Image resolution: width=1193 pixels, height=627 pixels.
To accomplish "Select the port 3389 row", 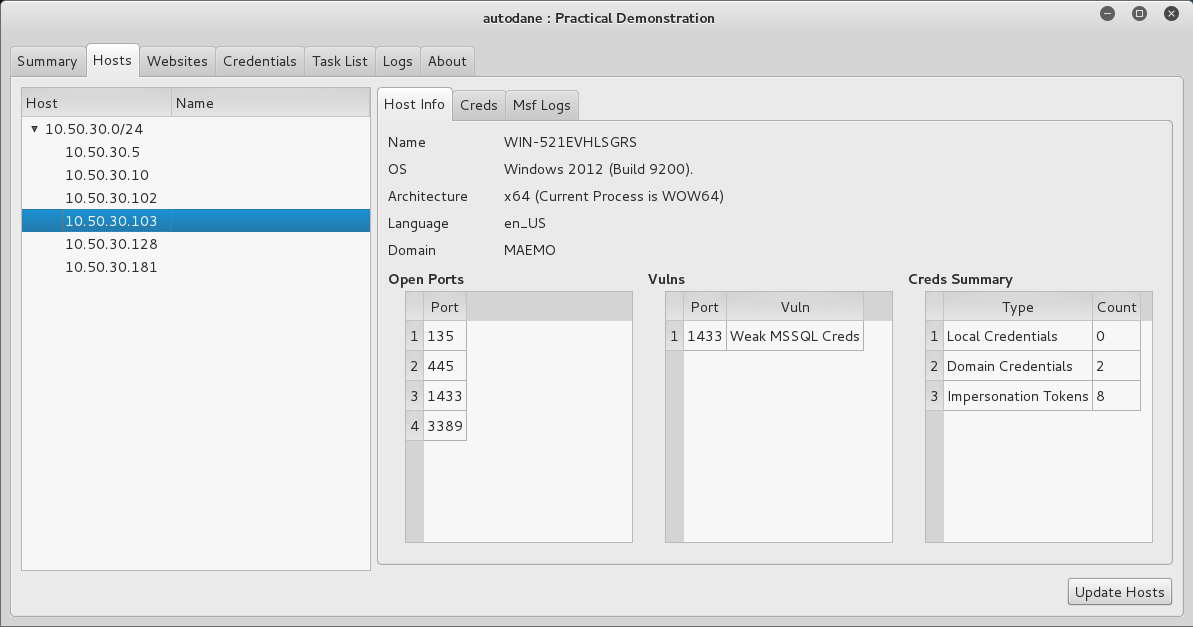I will pyautogui.click(x=444, y=426).
